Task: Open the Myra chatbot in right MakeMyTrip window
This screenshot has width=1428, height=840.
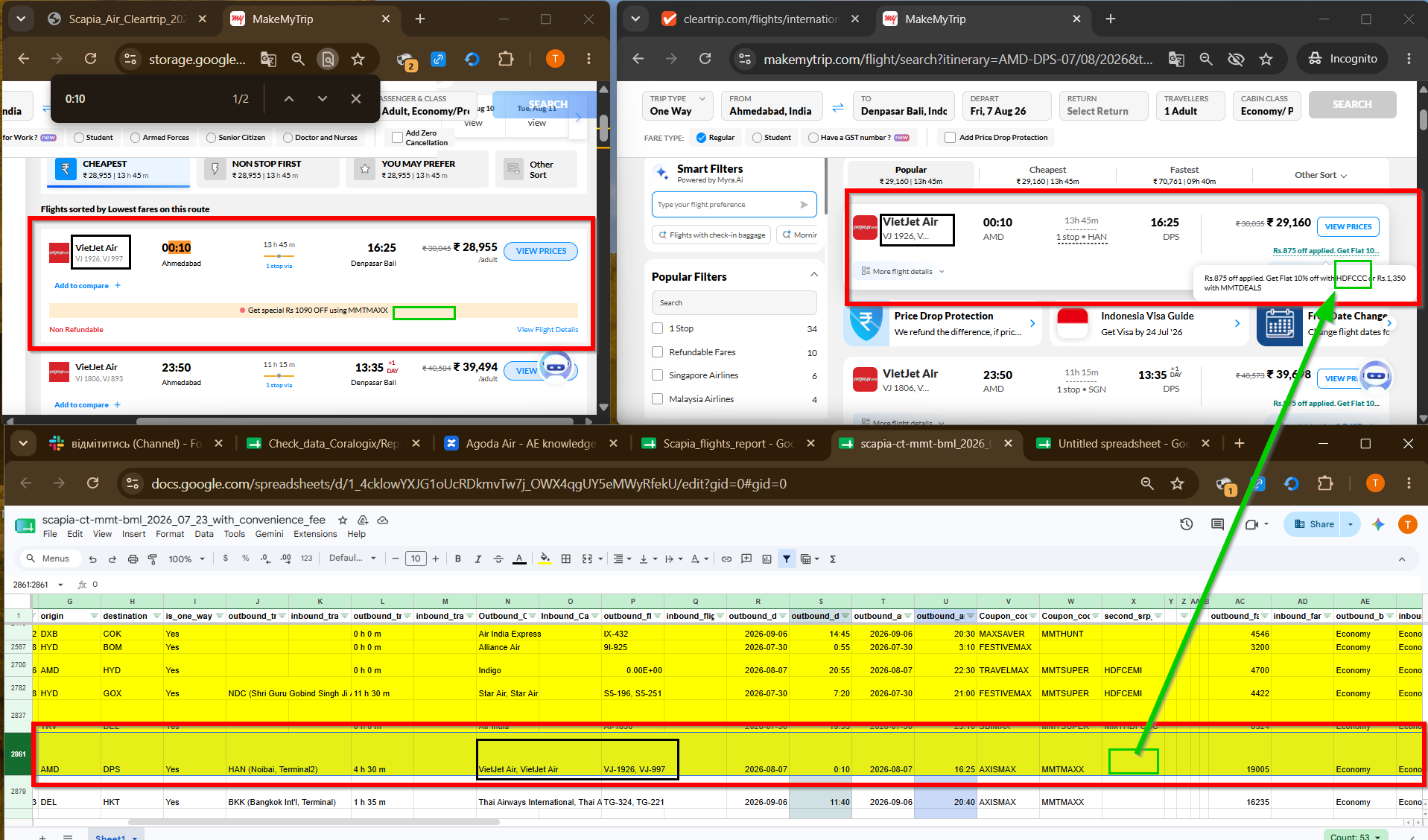Action: point(1376,377)
